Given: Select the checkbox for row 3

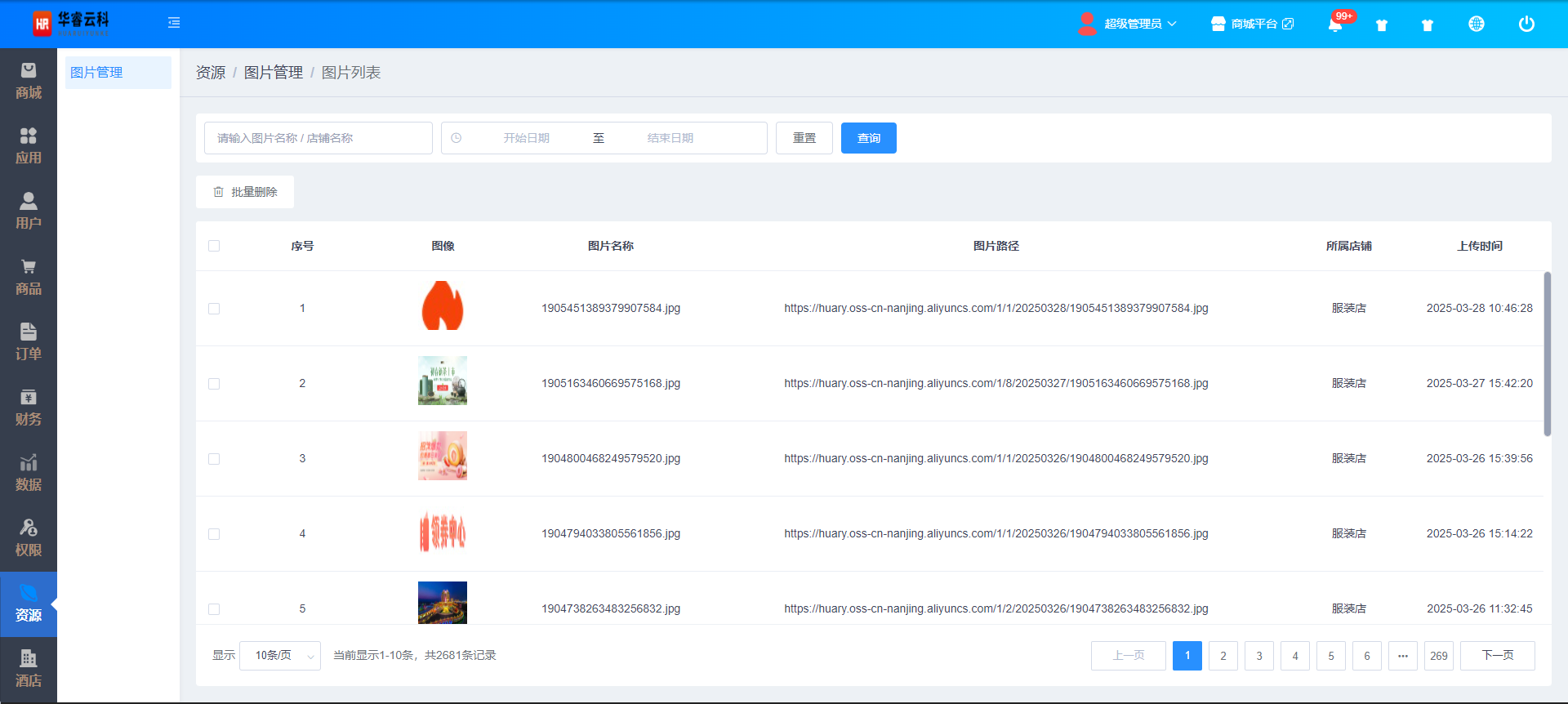Looking at the screenshot, I should (214, 459).
